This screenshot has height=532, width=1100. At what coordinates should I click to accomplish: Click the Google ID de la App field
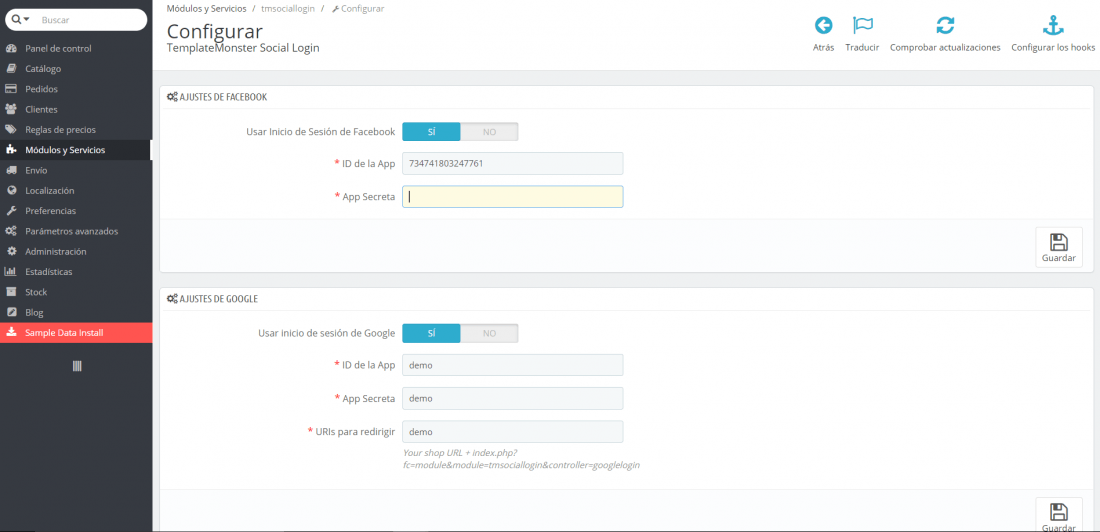click(x=513, y=365)
